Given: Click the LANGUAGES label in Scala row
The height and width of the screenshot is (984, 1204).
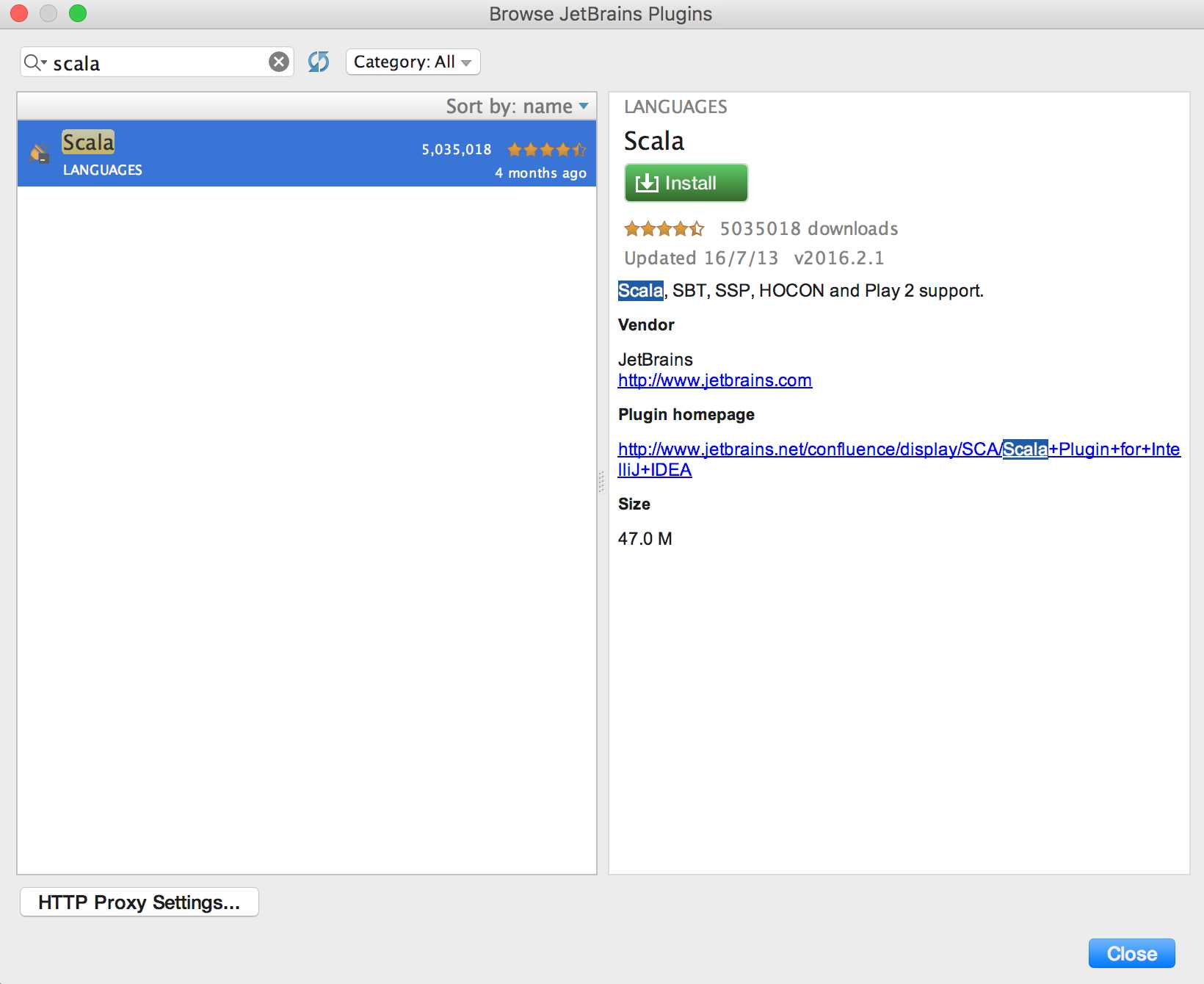Looking at the screenshot, I should [103, 170].
